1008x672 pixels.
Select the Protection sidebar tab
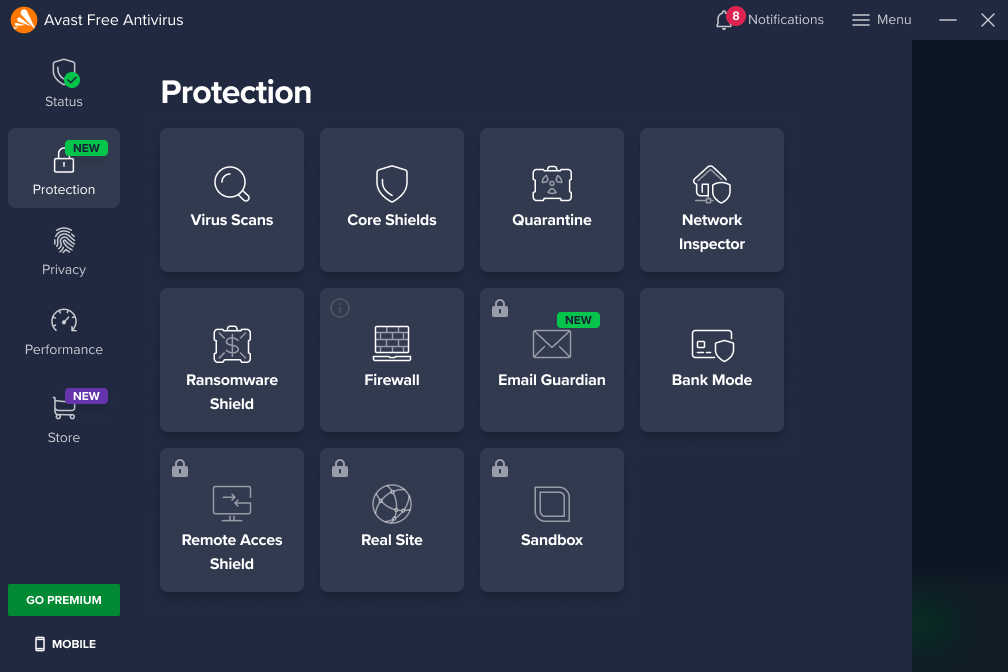pos(64,168)
